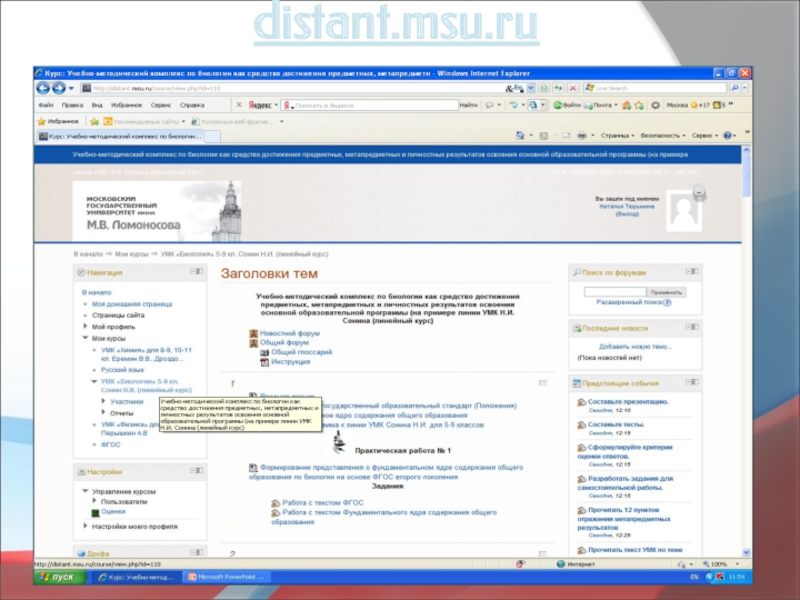Open the Правка menu
Viewport: 800px width, 600px height.
72,105
